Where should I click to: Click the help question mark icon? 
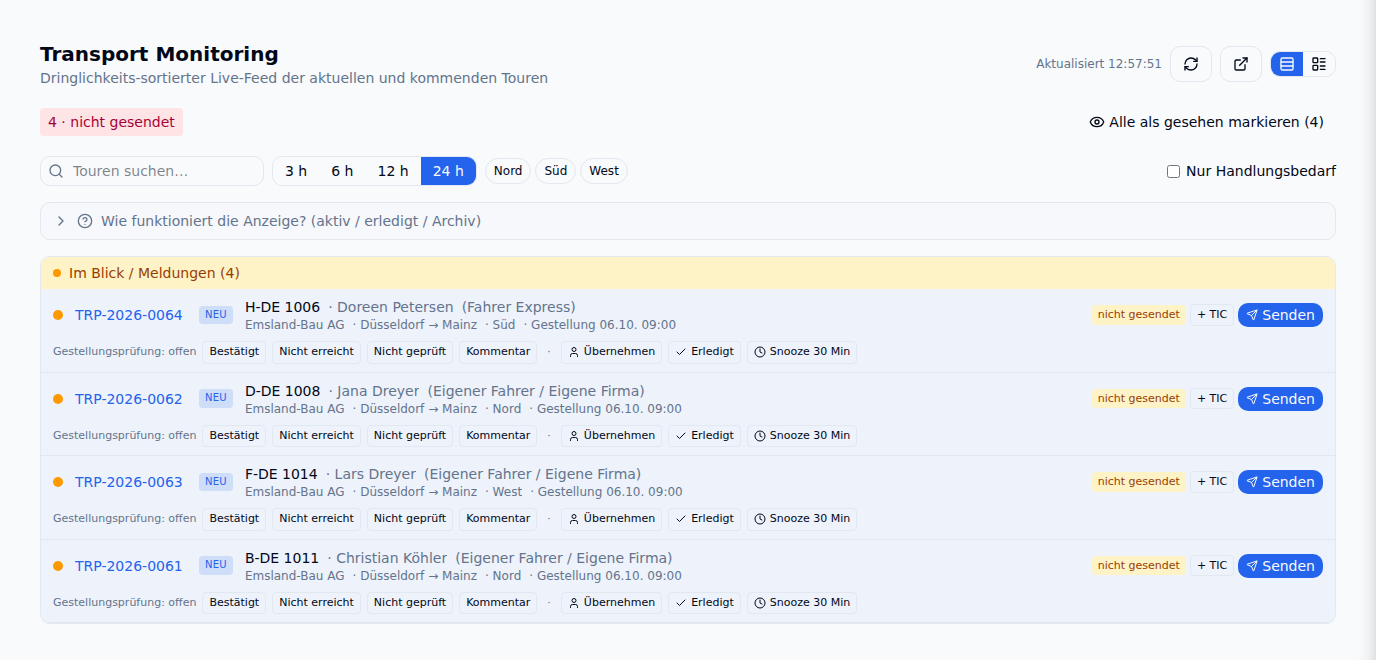(x=85, y=221)
